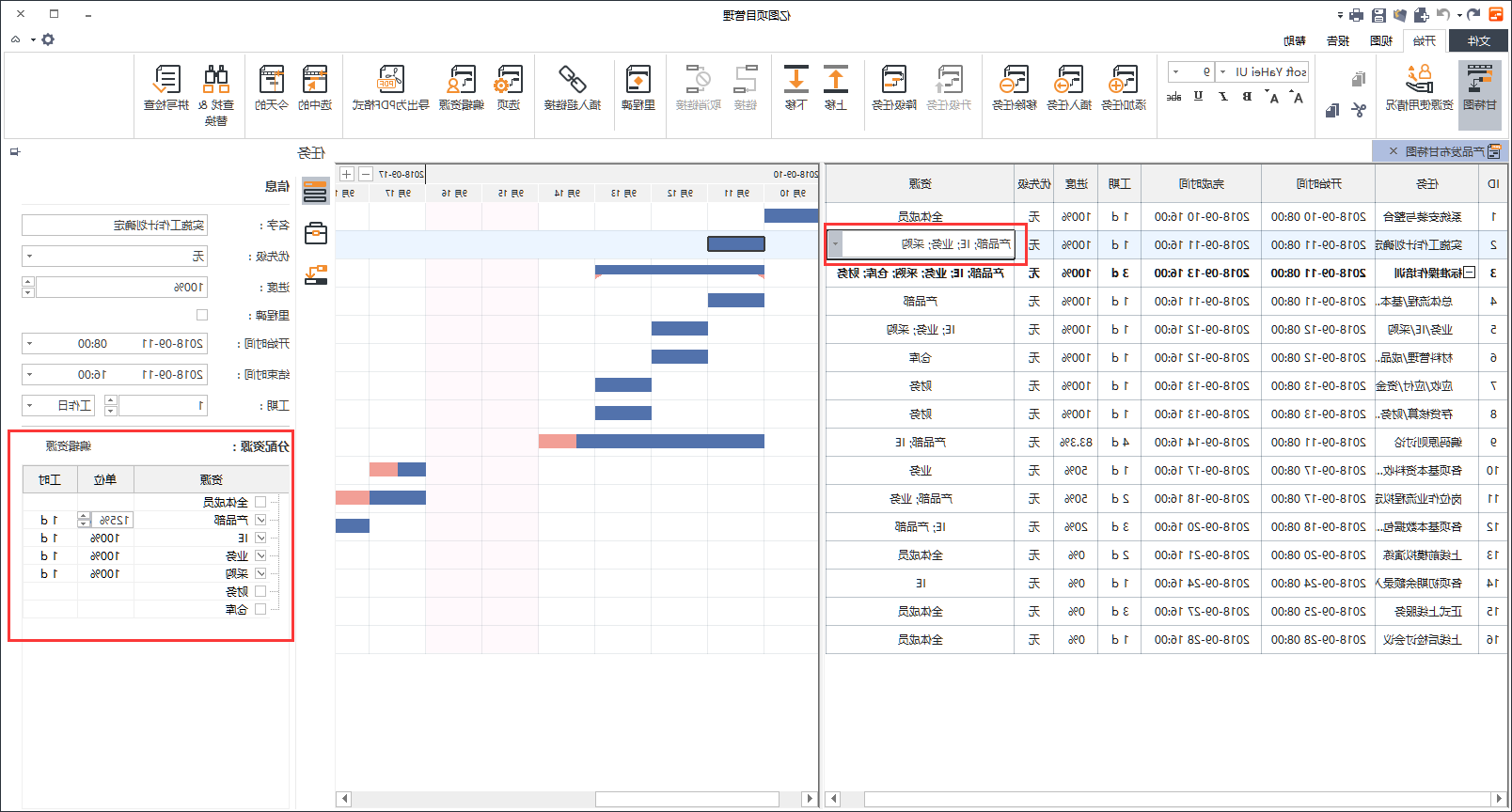
Task: Uncheck the 业务 resource checkbox
Action: tap(260, 555)
